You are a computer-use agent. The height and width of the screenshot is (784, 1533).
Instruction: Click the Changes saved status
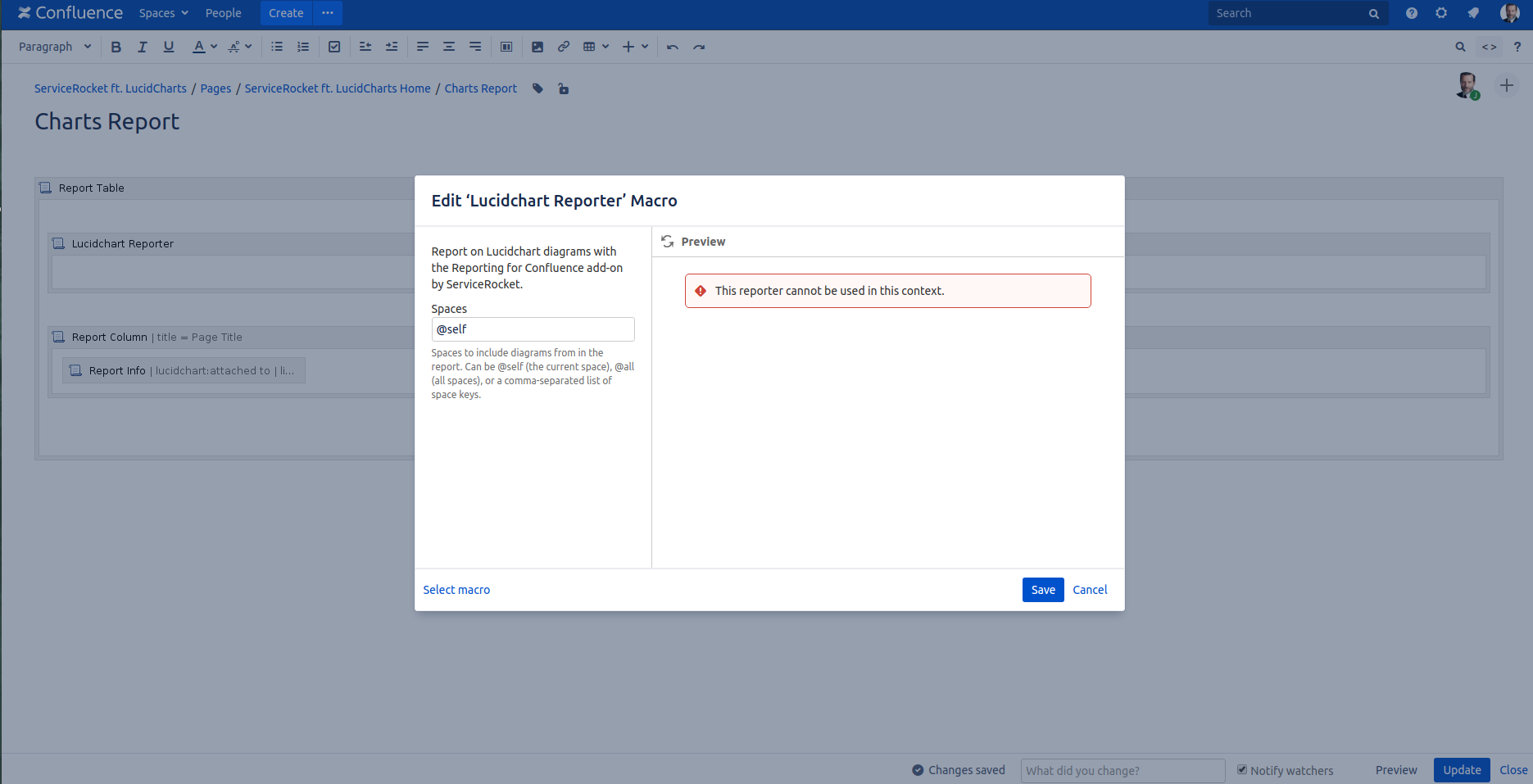959,770
